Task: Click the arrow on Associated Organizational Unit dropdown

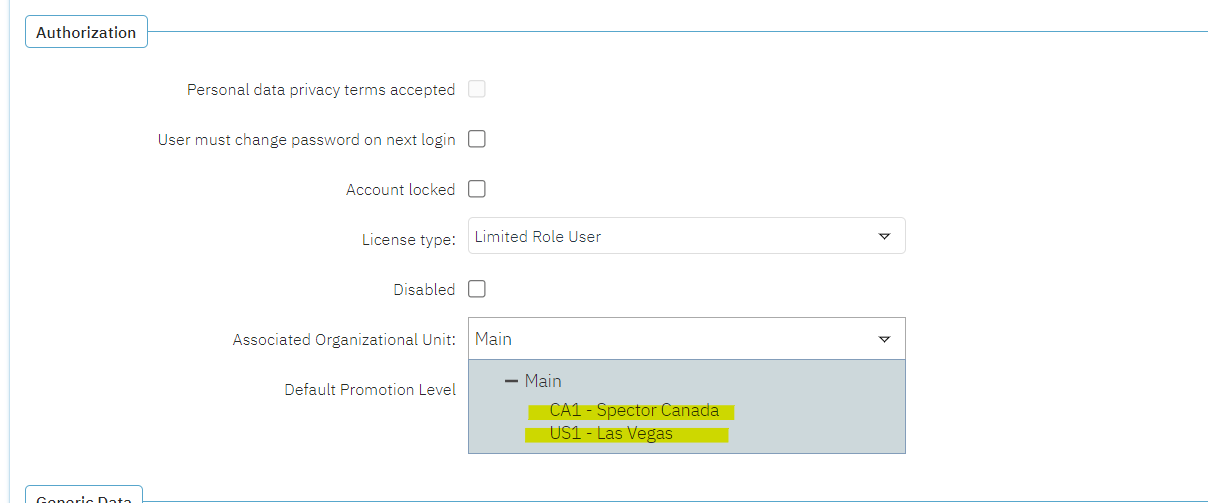Action: coord(884,340)
